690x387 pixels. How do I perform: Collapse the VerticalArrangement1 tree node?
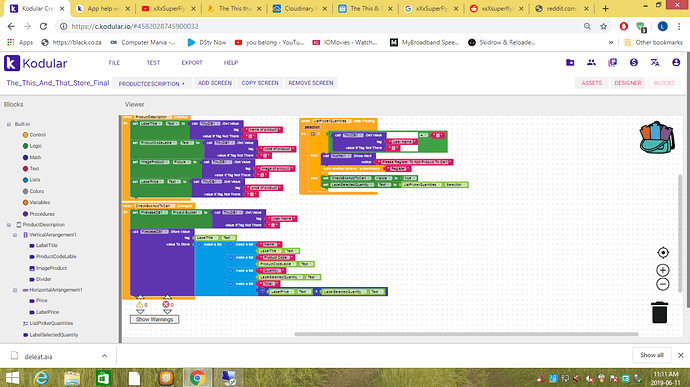tap(15, 235)
